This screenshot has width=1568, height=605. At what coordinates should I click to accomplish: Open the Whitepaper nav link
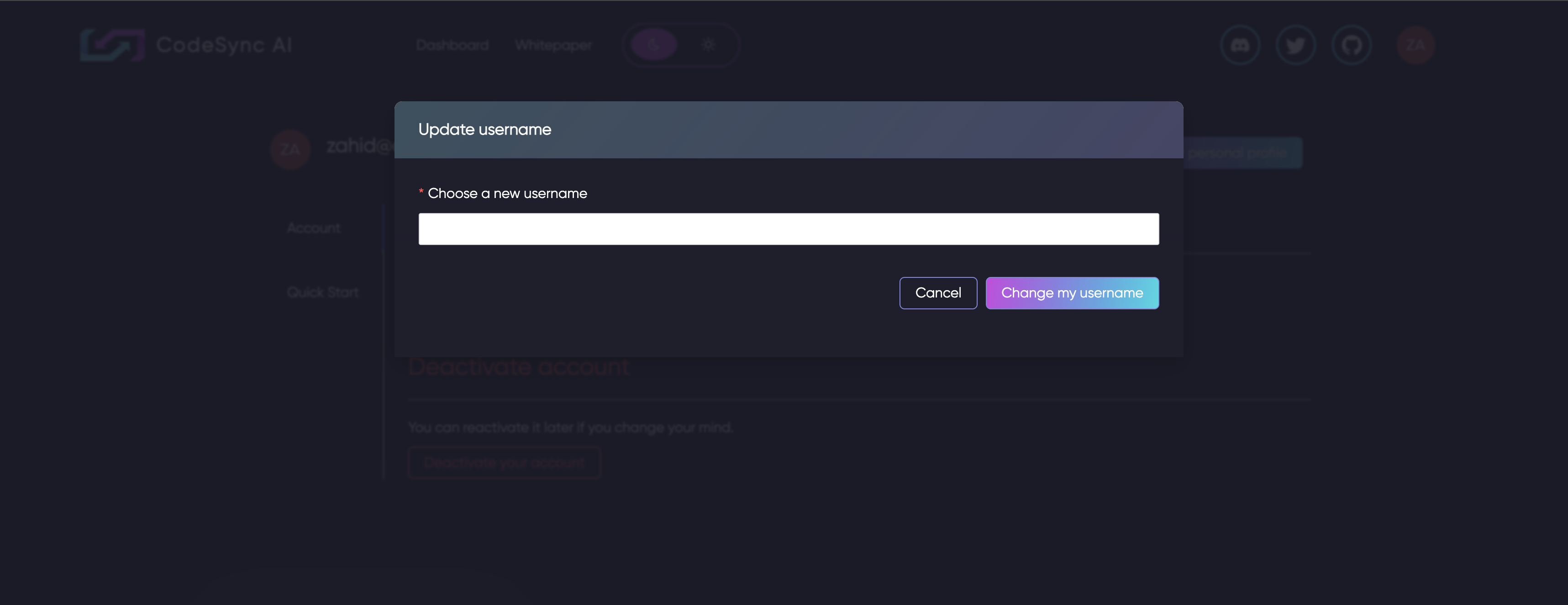tap(553, 45)
